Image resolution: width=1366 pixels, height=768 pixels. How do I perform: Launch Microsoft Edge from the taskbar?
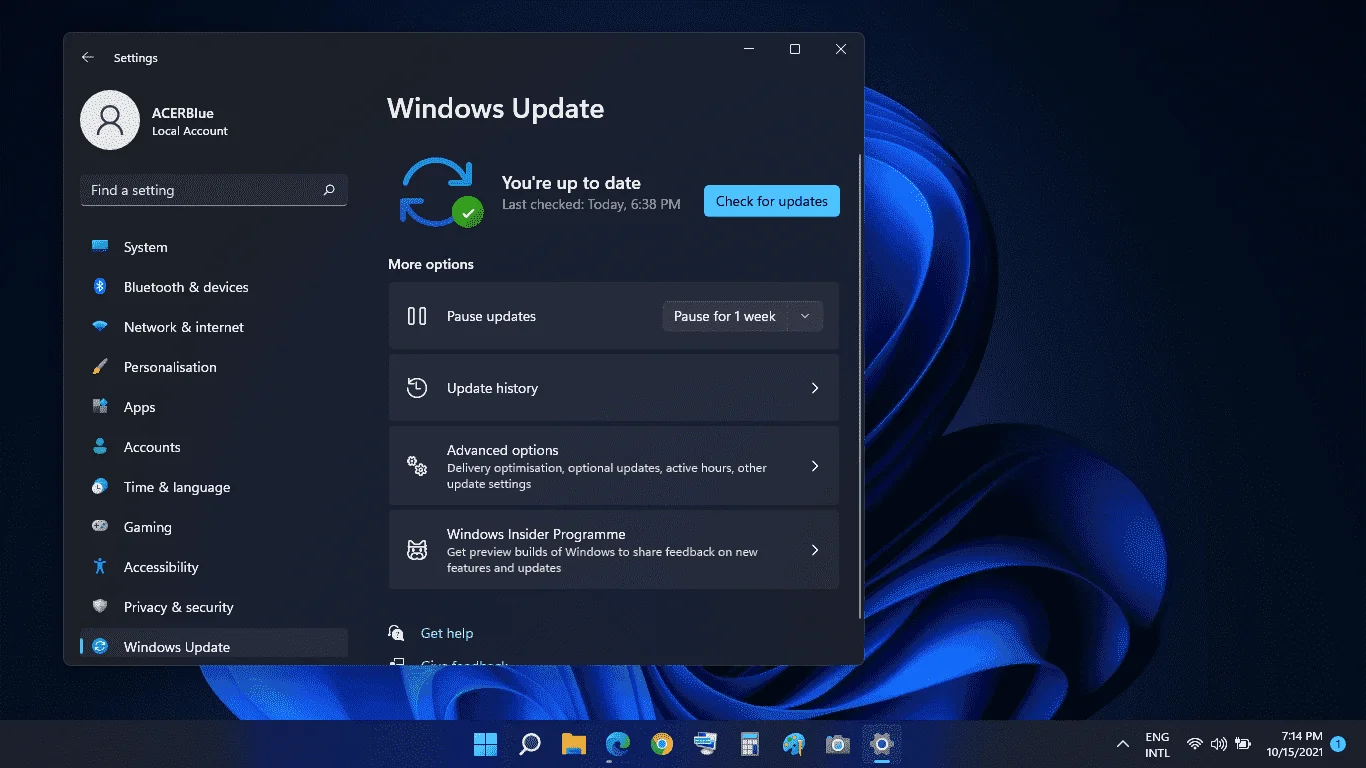[618, 744]
